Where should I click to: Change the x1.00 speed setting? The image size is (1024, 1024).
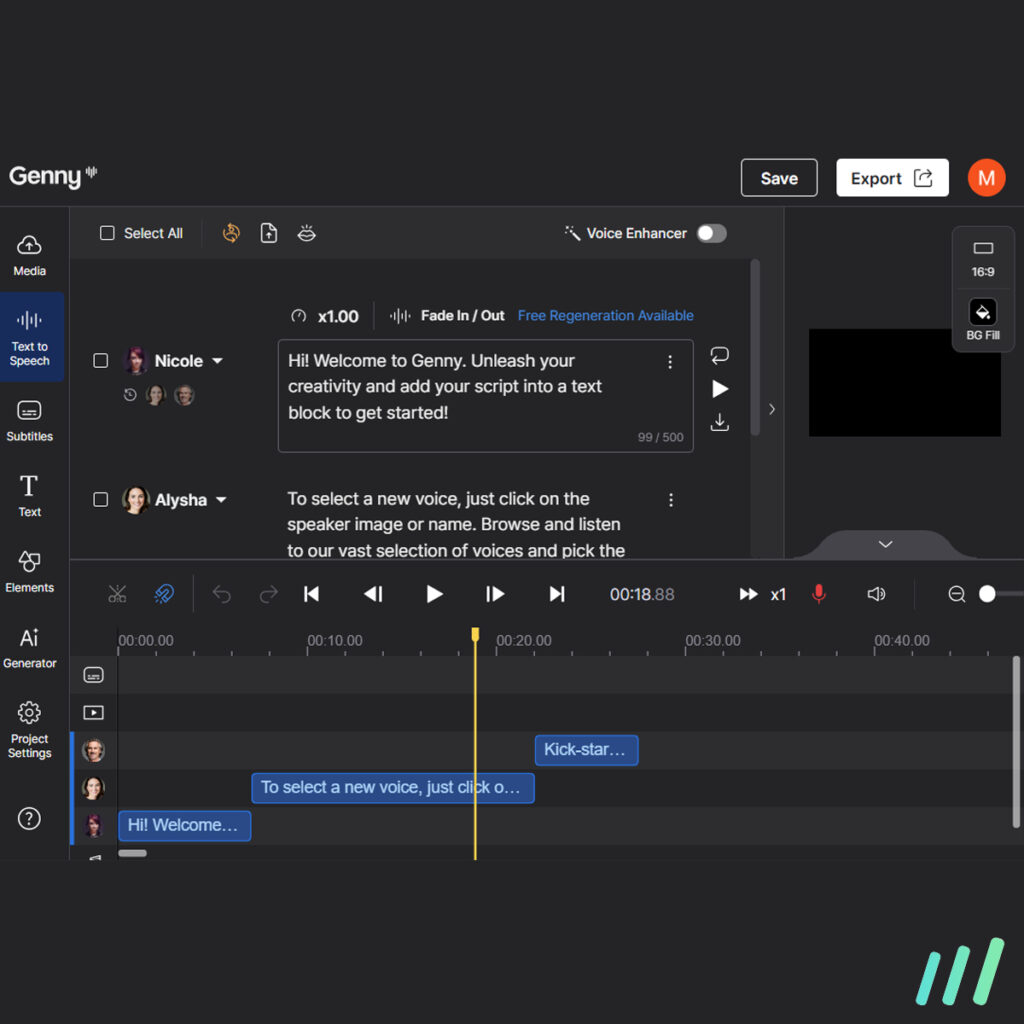[325, 316]
